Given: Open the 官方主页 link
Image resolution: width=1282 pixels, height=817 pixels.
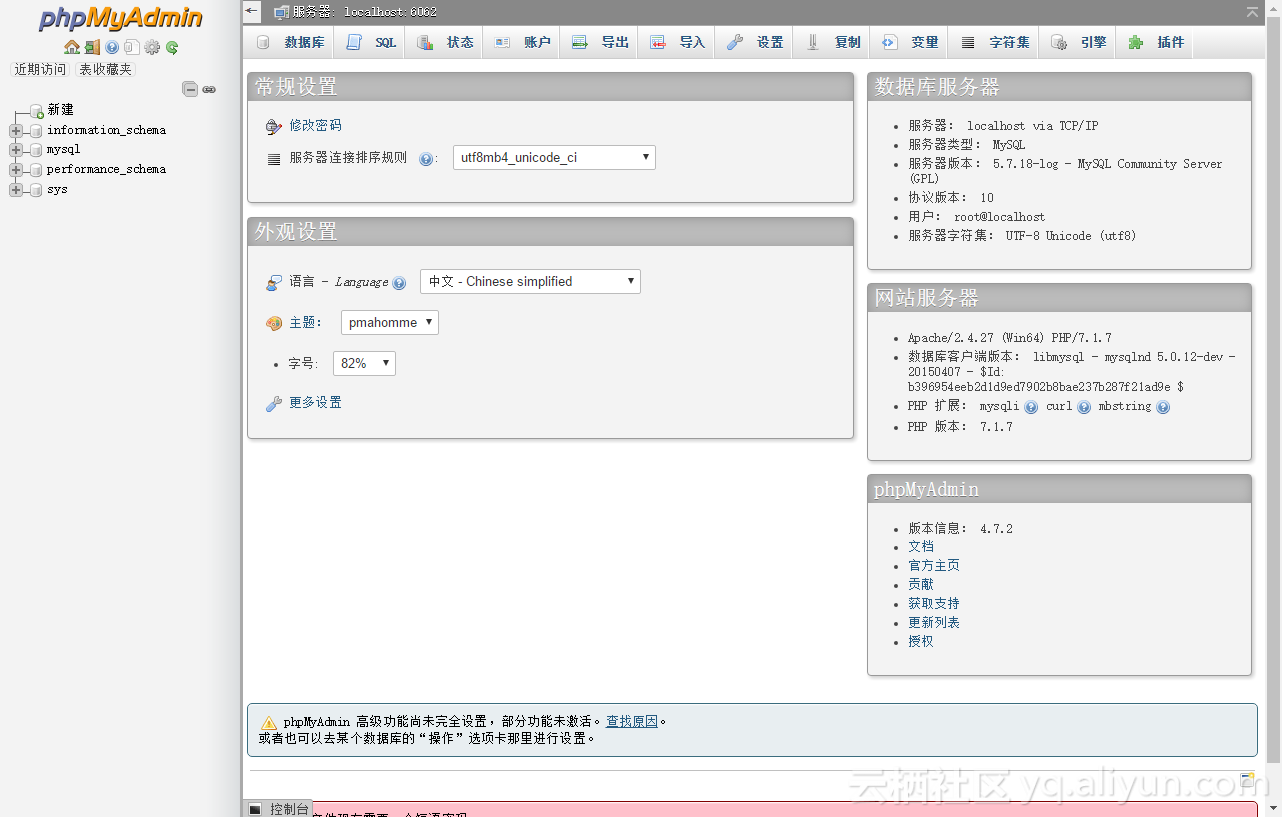Looking at the screenshot, I should pos(934,565).
